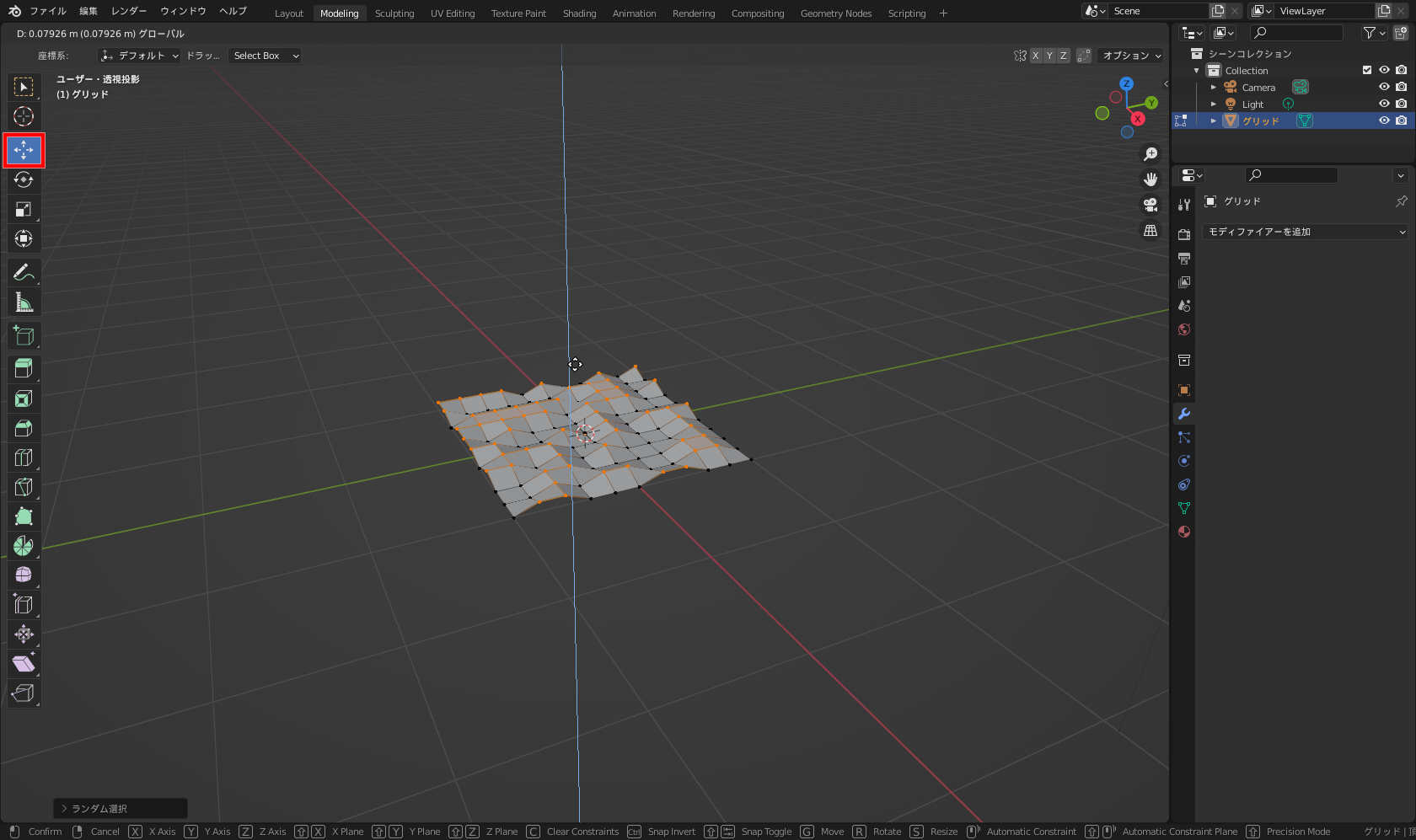Screen dimensions: 1416x840
Task: Open the Material properties tab icon
Action: [x=1184, y=532]
